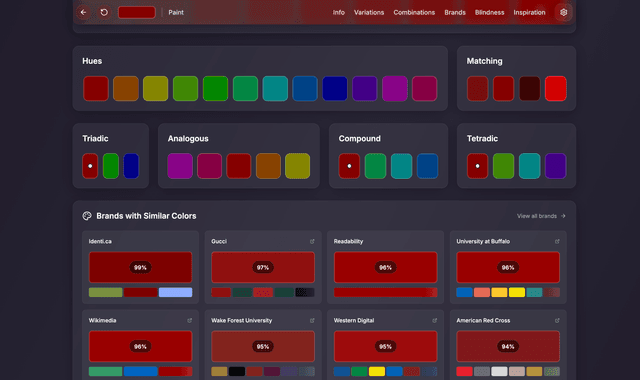Click View all brands link
The height and width of the screenshot is (380, 640).
coord(541,216)
